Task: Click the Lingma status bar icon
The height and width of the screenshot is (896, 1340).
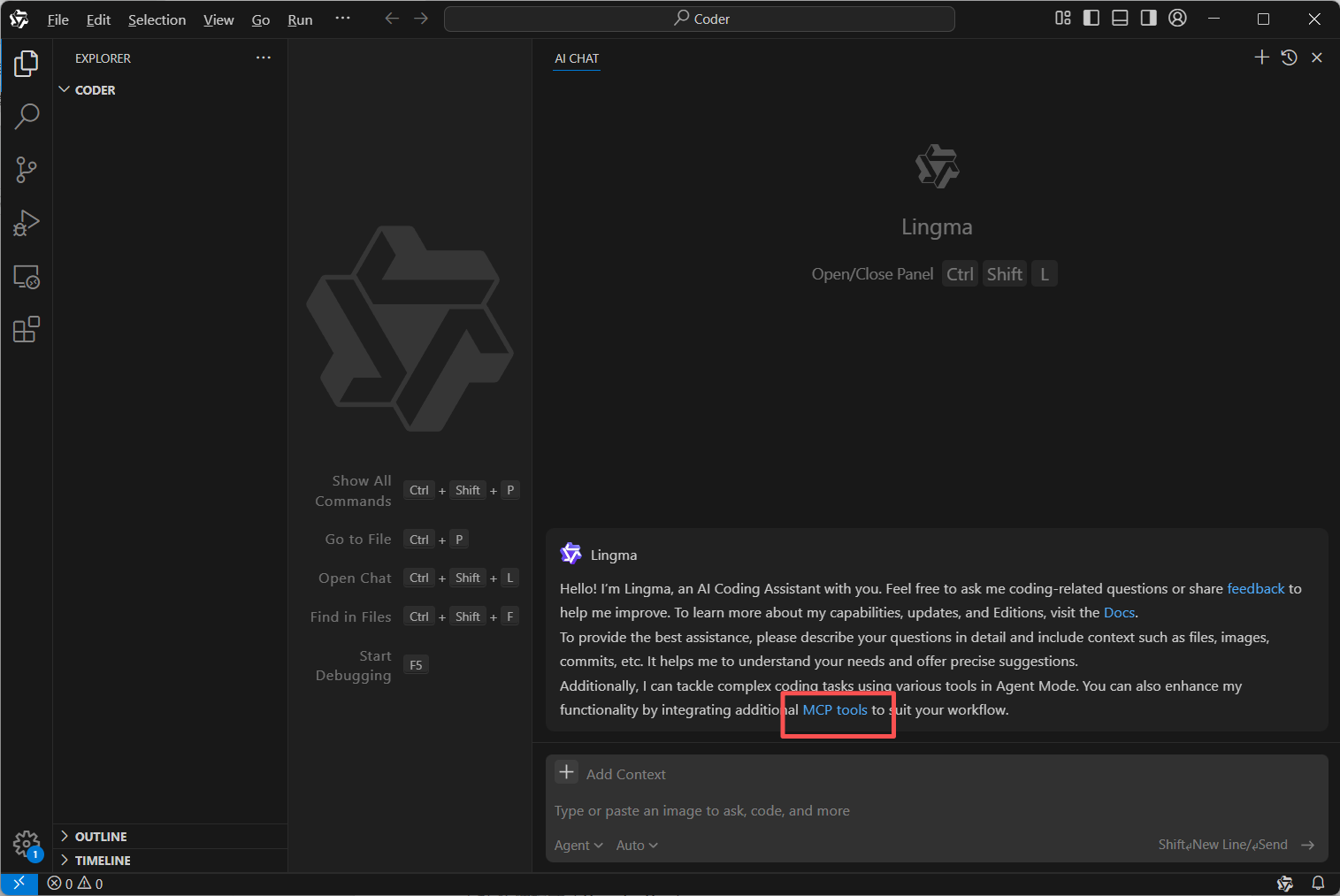Action: coord(1285,884)
